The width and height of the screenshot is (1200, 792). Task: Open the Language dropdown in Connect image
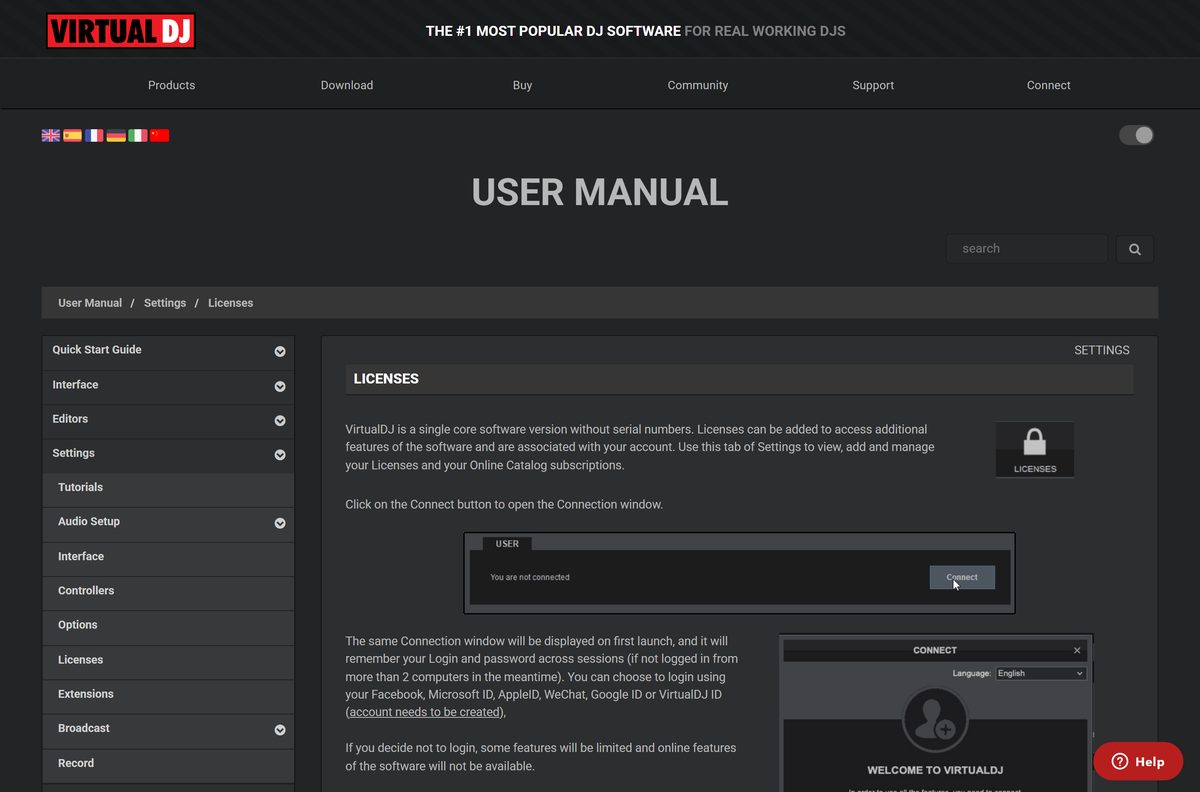pyautogui.click(x=1040, y=673)
